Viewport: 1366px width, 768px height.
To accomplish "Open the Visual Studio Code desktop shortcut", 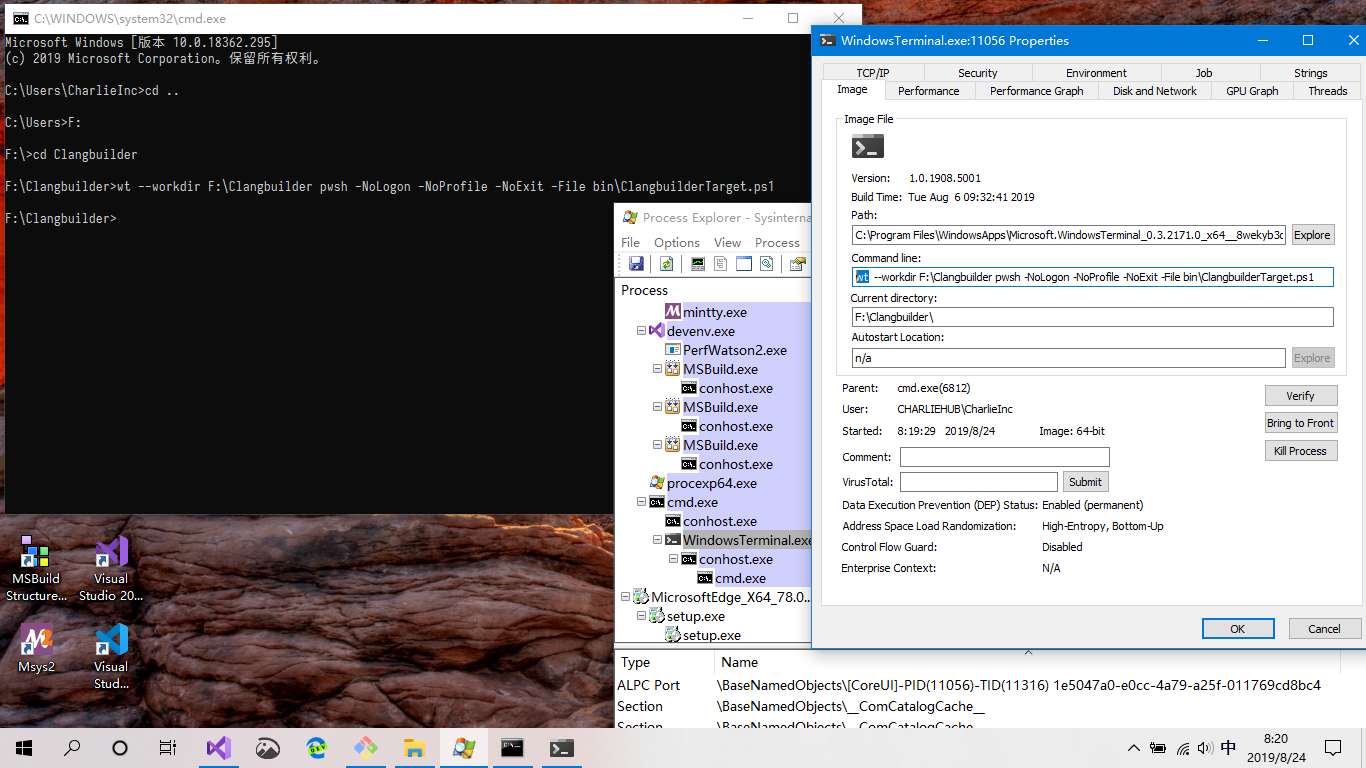I will pyautogui.click(x=111, y=657).
